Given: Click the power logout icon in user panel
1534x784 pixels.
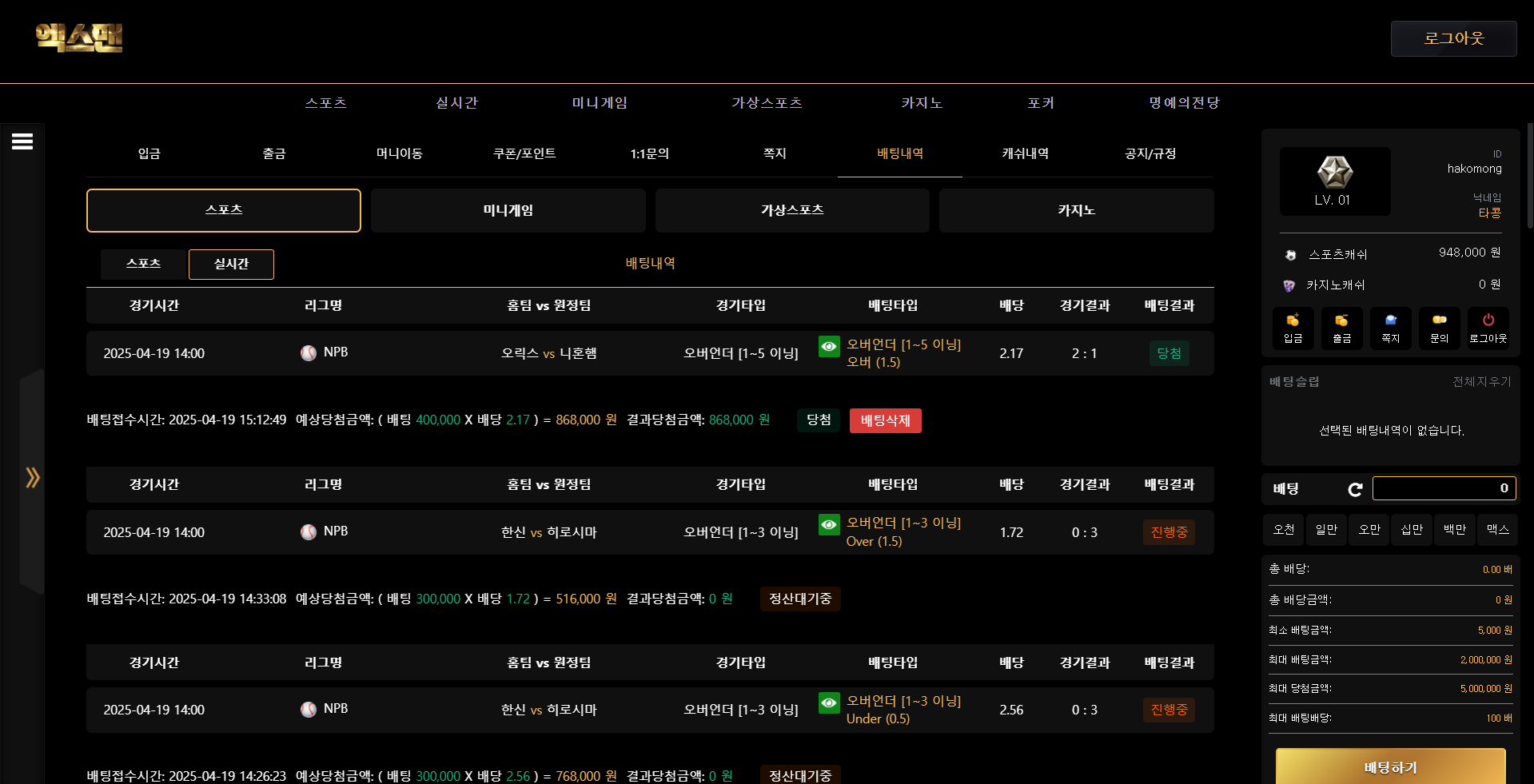Looking at the screenshot, I should click(1488, 328).
